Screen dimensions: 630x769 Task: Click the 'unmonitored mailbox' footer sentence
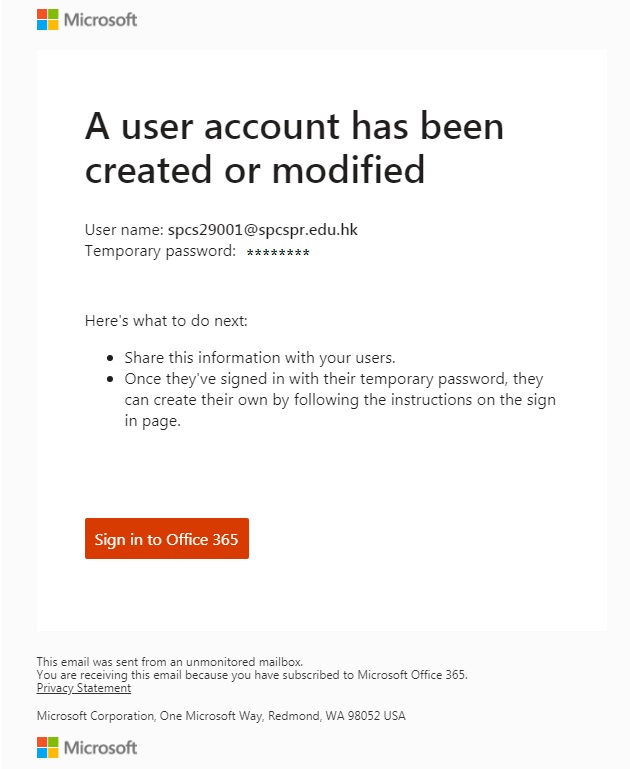(170, 662)
